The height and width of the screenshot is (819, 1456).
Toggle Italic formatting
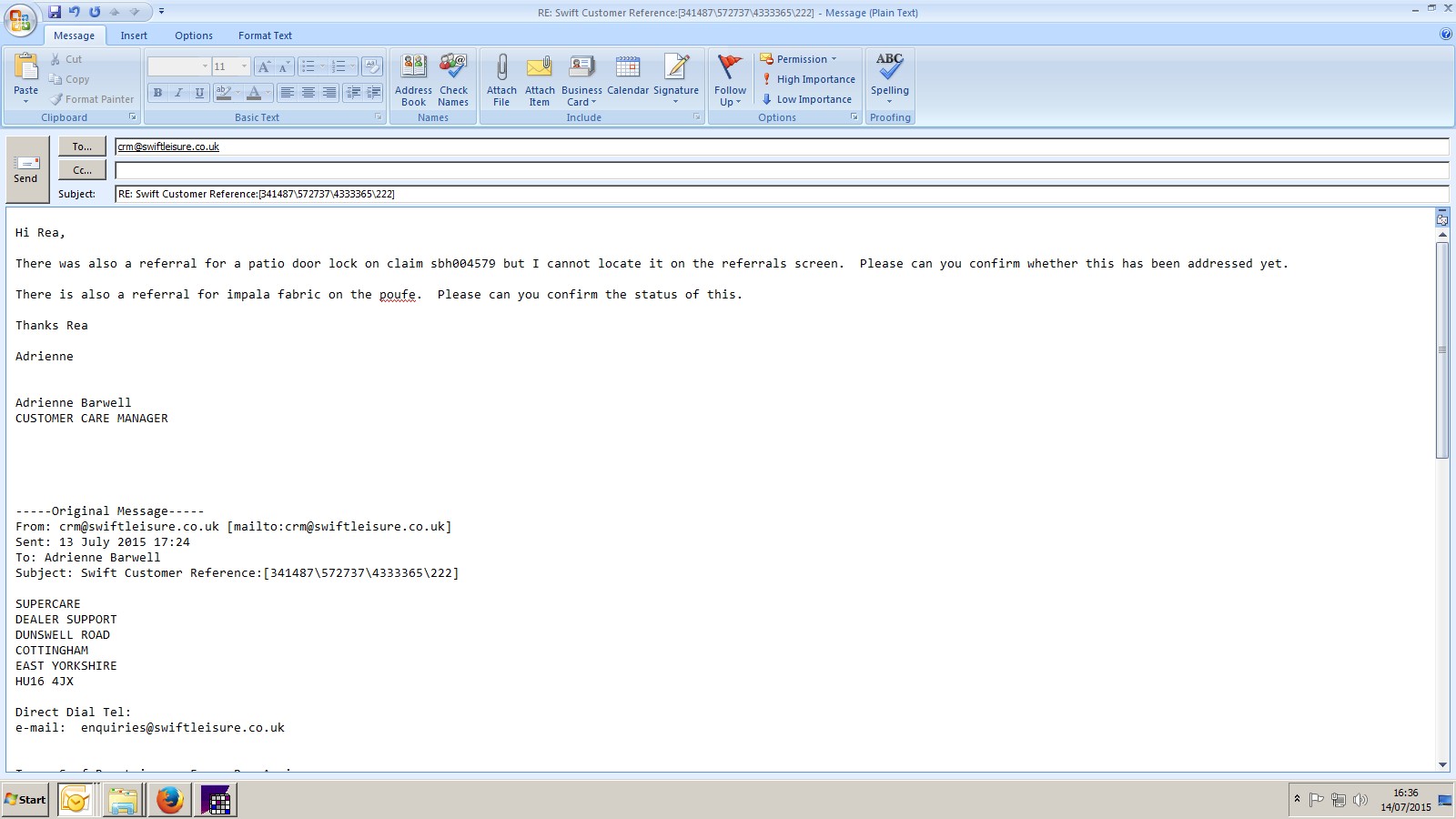point(178,93)
